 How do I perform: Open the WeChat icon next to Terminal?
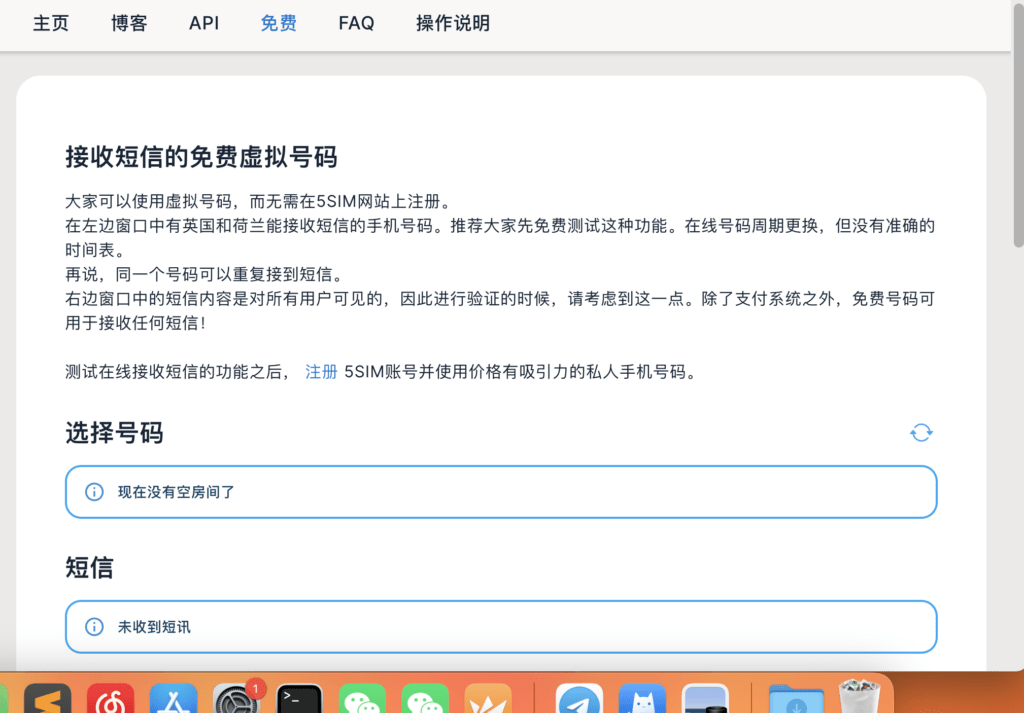point(362,698)
